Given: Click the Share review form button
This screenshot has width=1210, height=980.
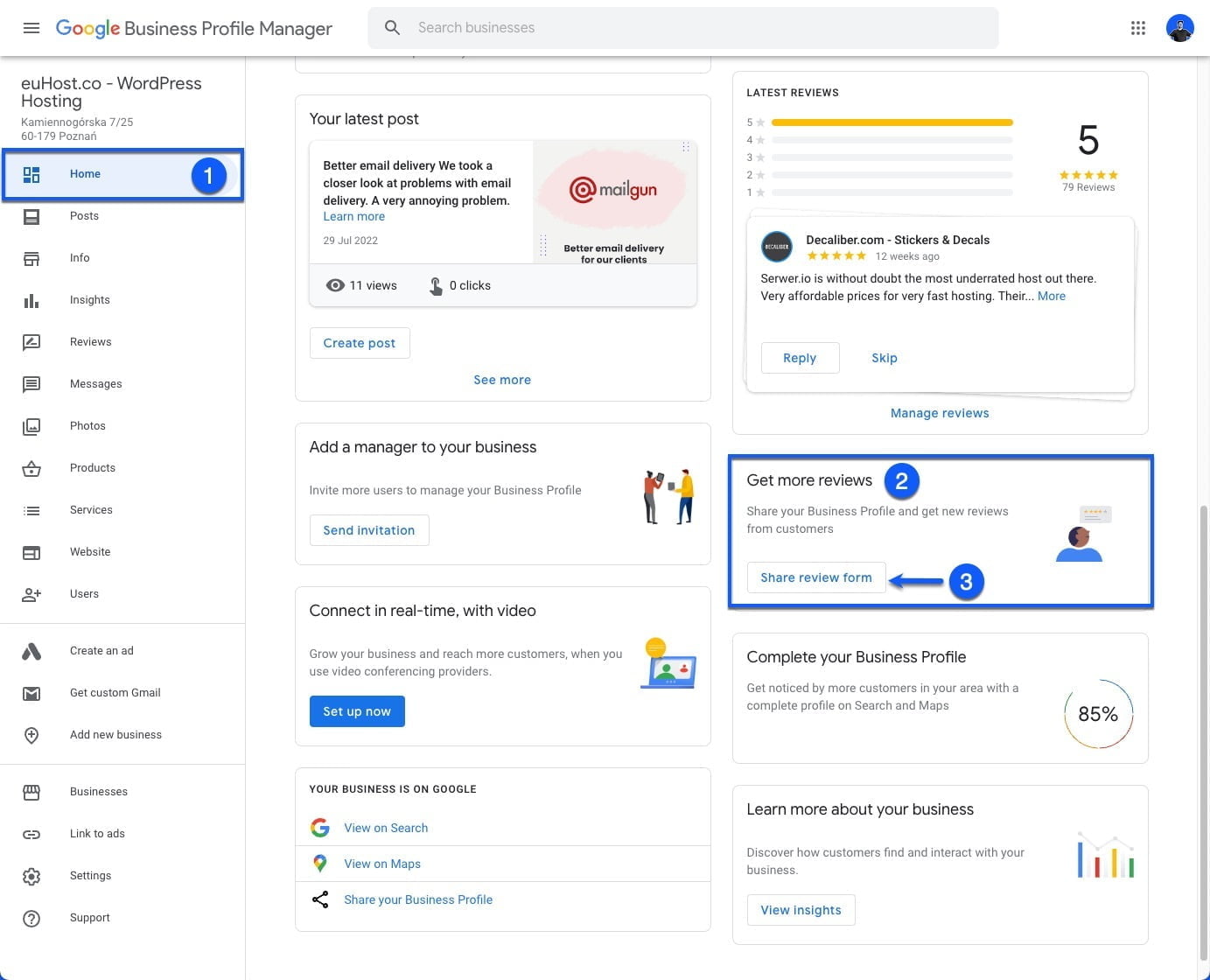Looking at the screenshot, I should click(816, 577).
